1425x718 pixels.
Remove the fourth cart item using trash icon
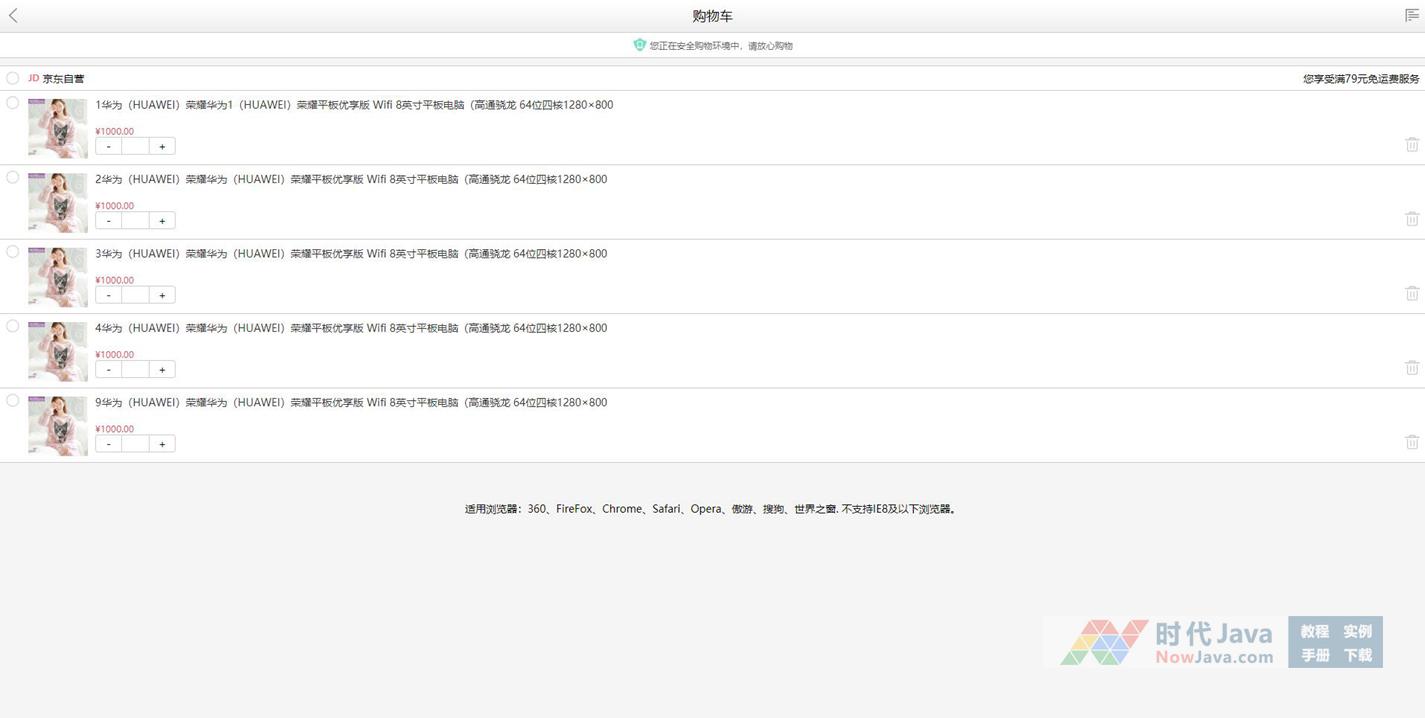(x=1412, y=367)
